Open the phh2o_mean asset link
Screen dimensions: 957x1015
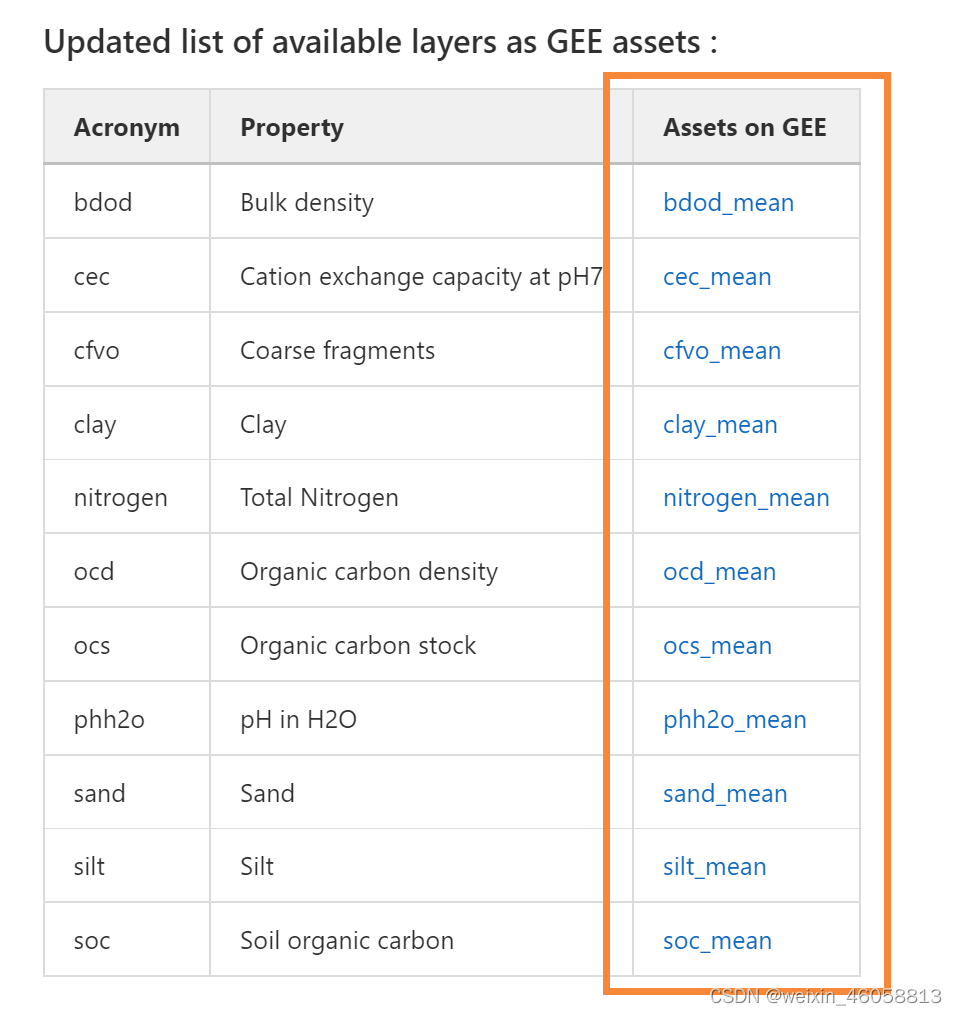click(735, 720)
